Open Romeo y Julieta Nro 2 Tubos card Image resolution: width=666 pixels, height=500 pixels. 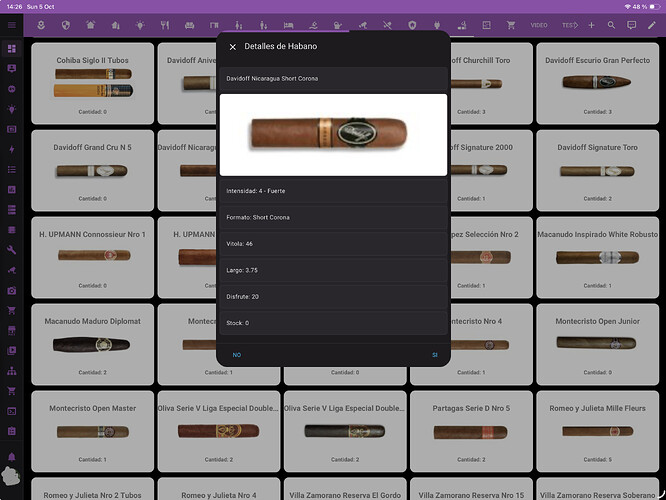pyautogui.click(x=92, y=489)
